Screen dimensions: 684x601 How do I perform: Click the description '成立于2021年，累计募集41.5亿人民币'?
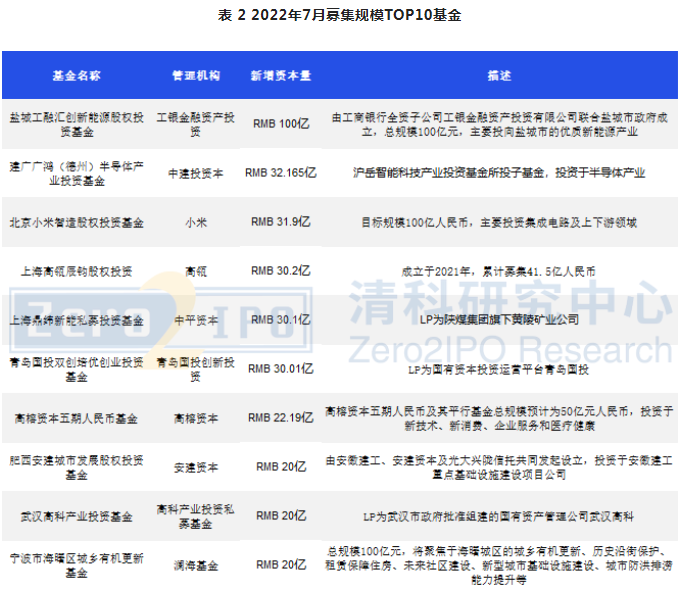click(x=499, y=272)
